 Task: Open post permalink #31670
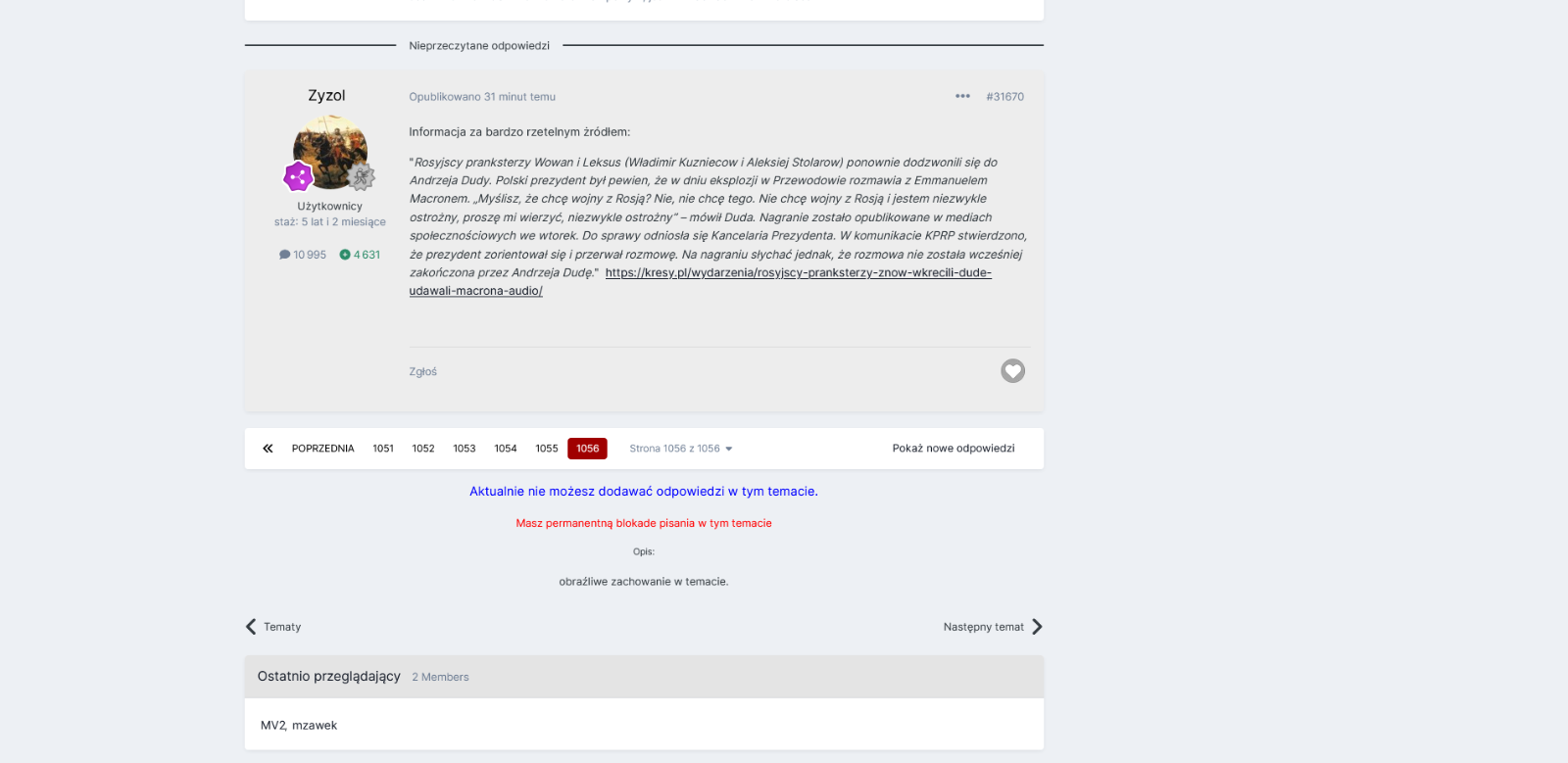(x=1004, y=97)
